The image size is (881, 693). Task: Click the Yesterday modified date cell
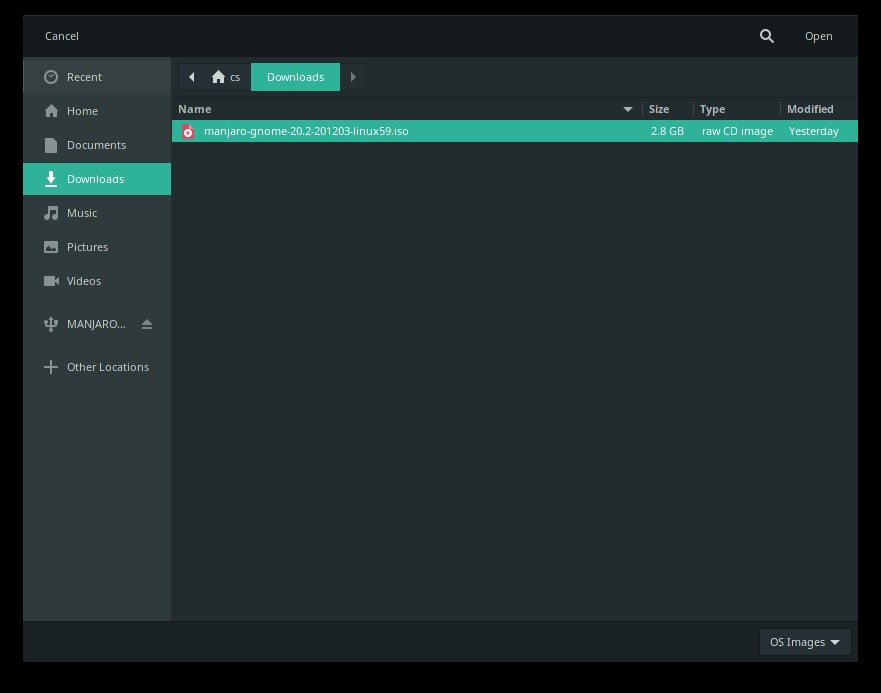(x=814, y=131)
